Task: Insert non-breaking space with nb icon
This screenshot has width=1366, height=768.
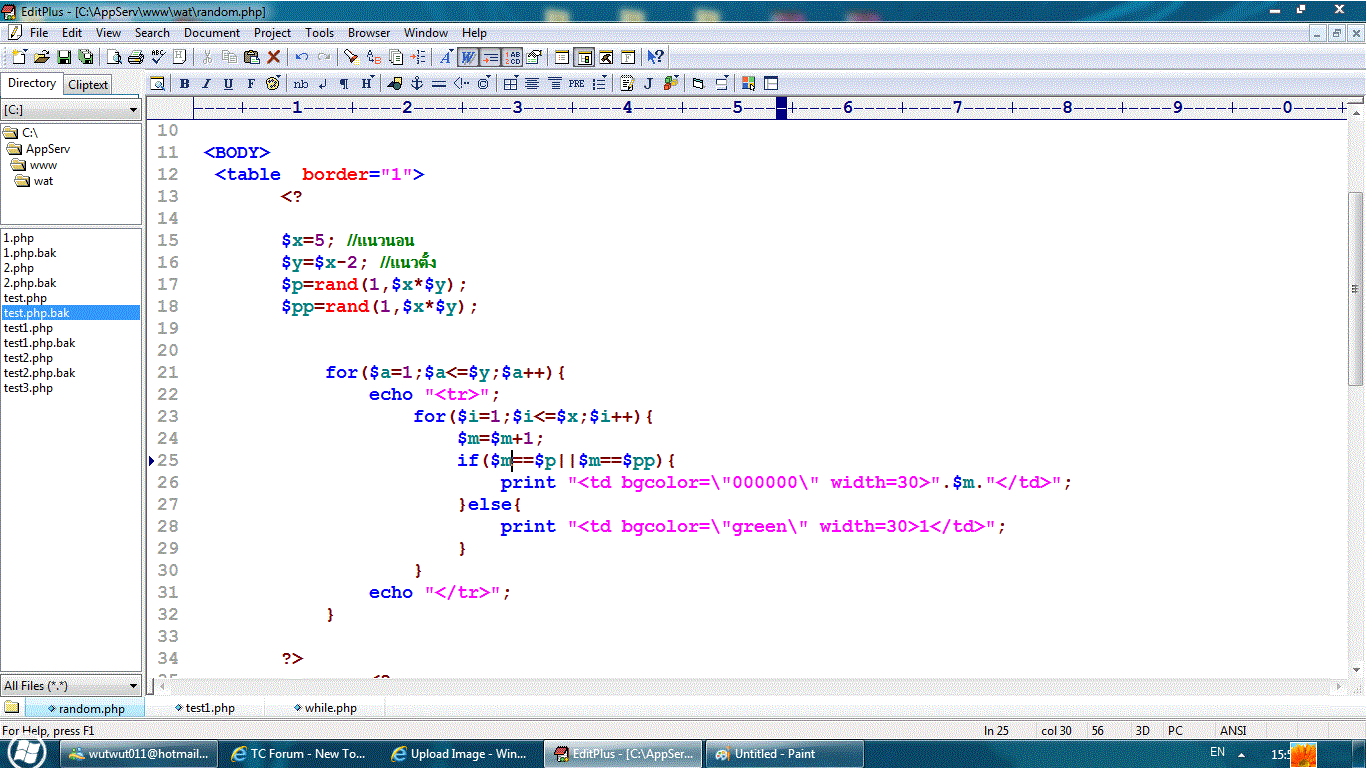Action: 301,84
